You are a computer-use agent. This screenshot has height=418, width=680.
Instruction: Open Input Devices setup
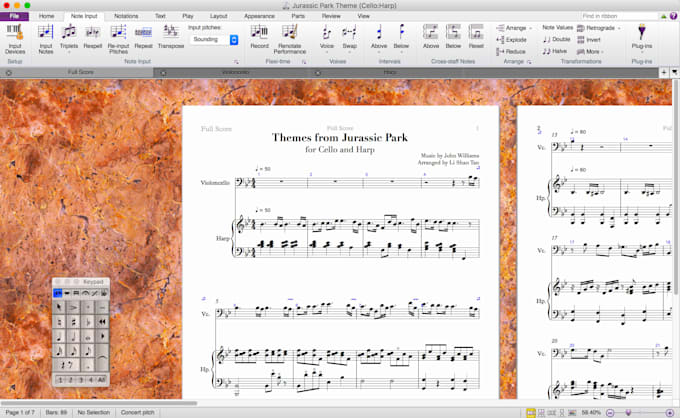[15, 39]
